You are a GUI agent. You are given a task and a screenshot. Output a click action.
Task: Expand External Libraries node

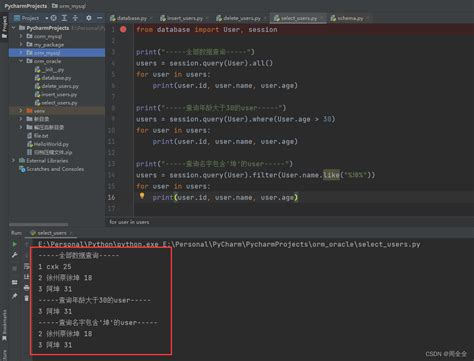point(13,161)
